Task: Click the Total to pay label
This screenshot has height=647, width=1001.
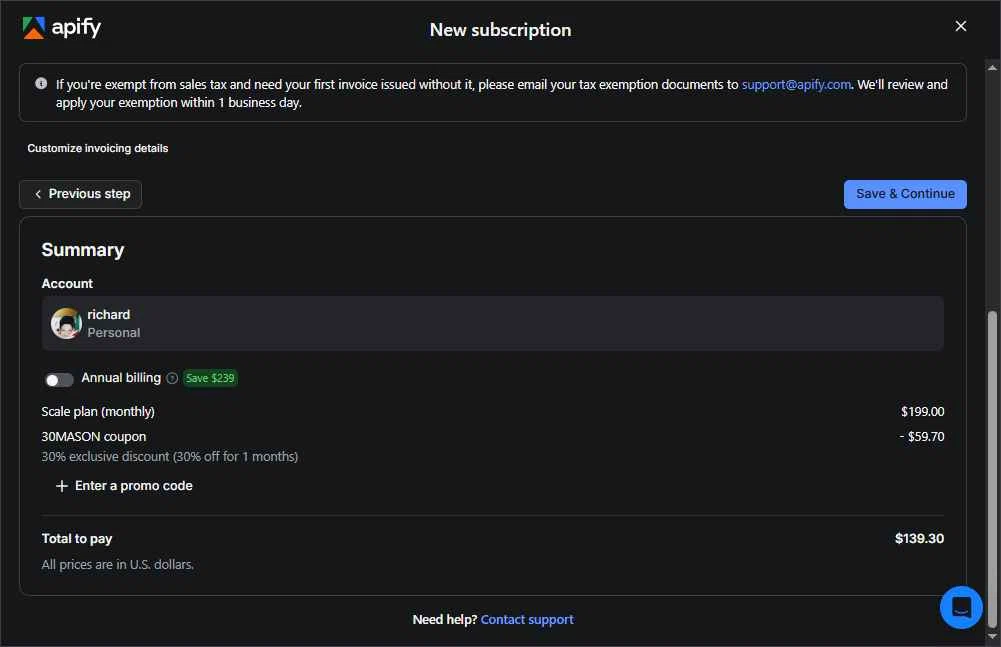Action: (77, 539)
